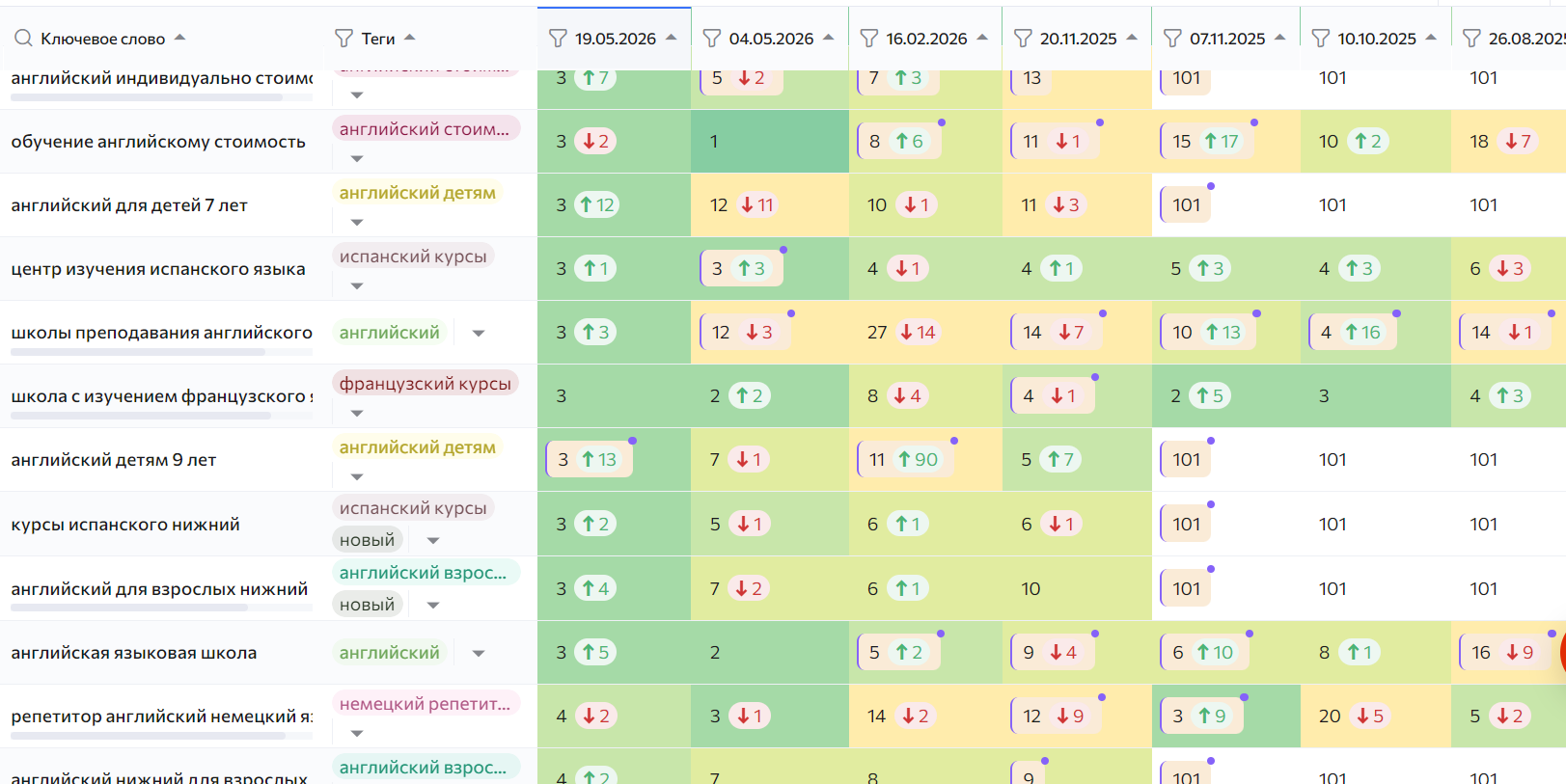Click 10.10.2025 cell for репетитор английский немецкий
The width and height of the screenshot is (1566, 784).
1376,716
